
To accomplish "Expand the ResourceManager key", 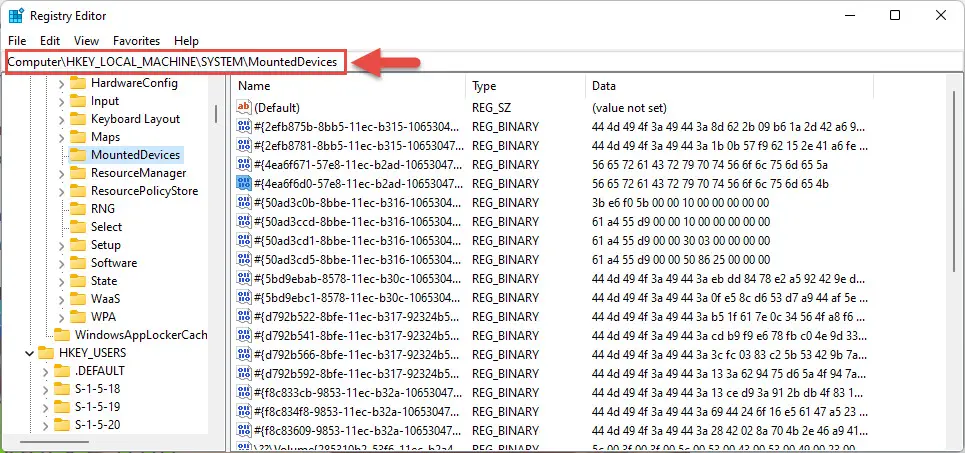I will 61,174.
